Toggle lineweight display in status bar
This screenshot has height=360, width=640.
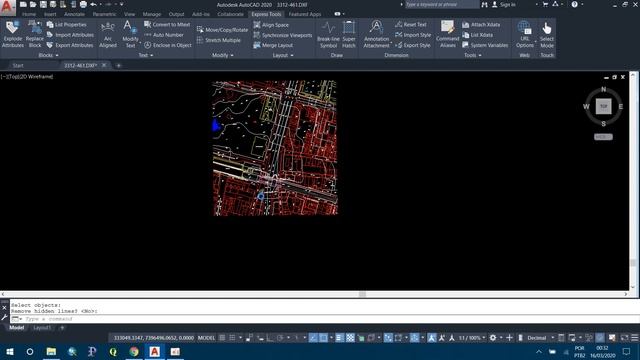pos(339,338)
